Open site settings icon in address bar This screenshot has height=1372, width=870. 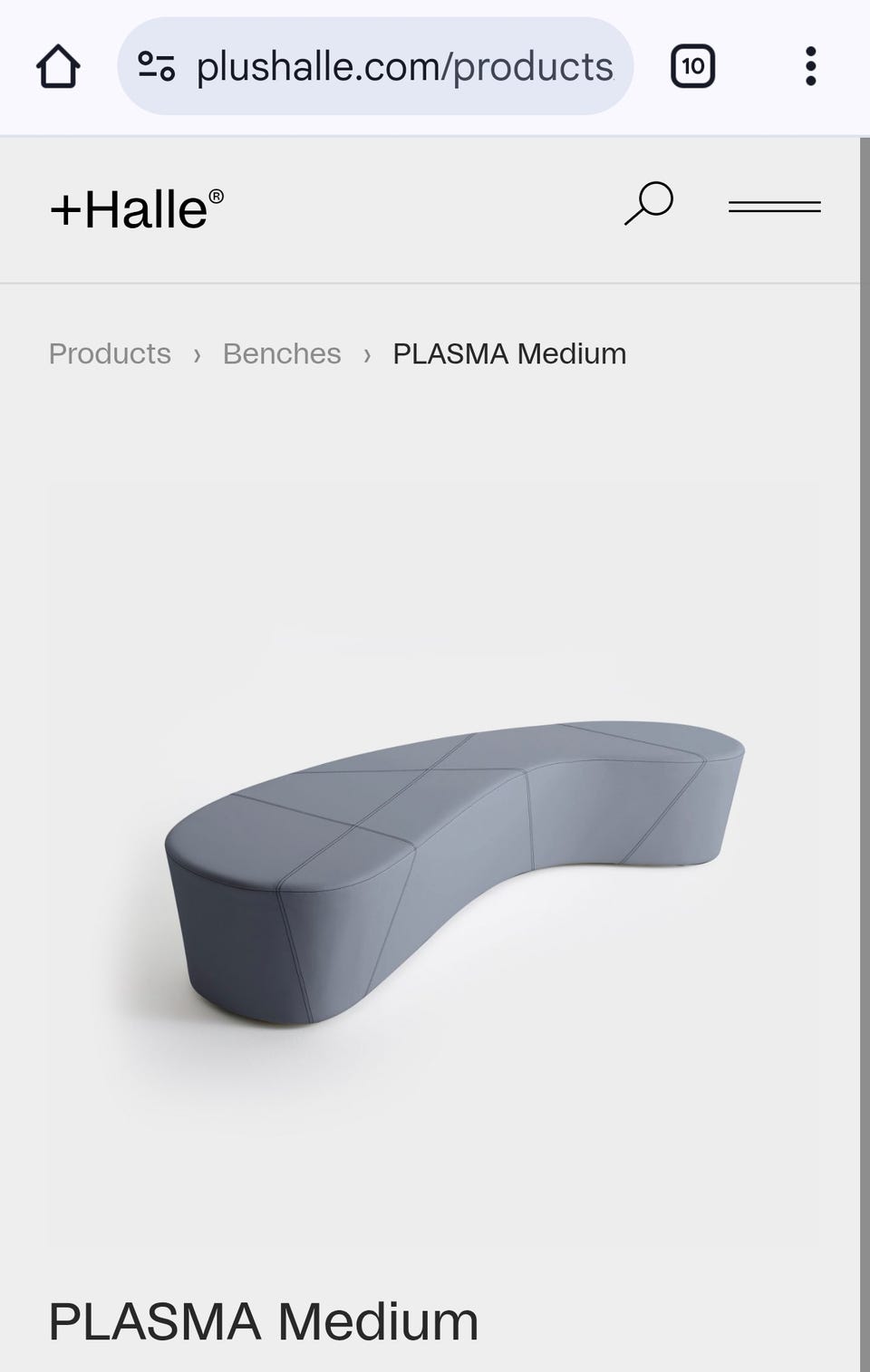[x=156, y=66]
